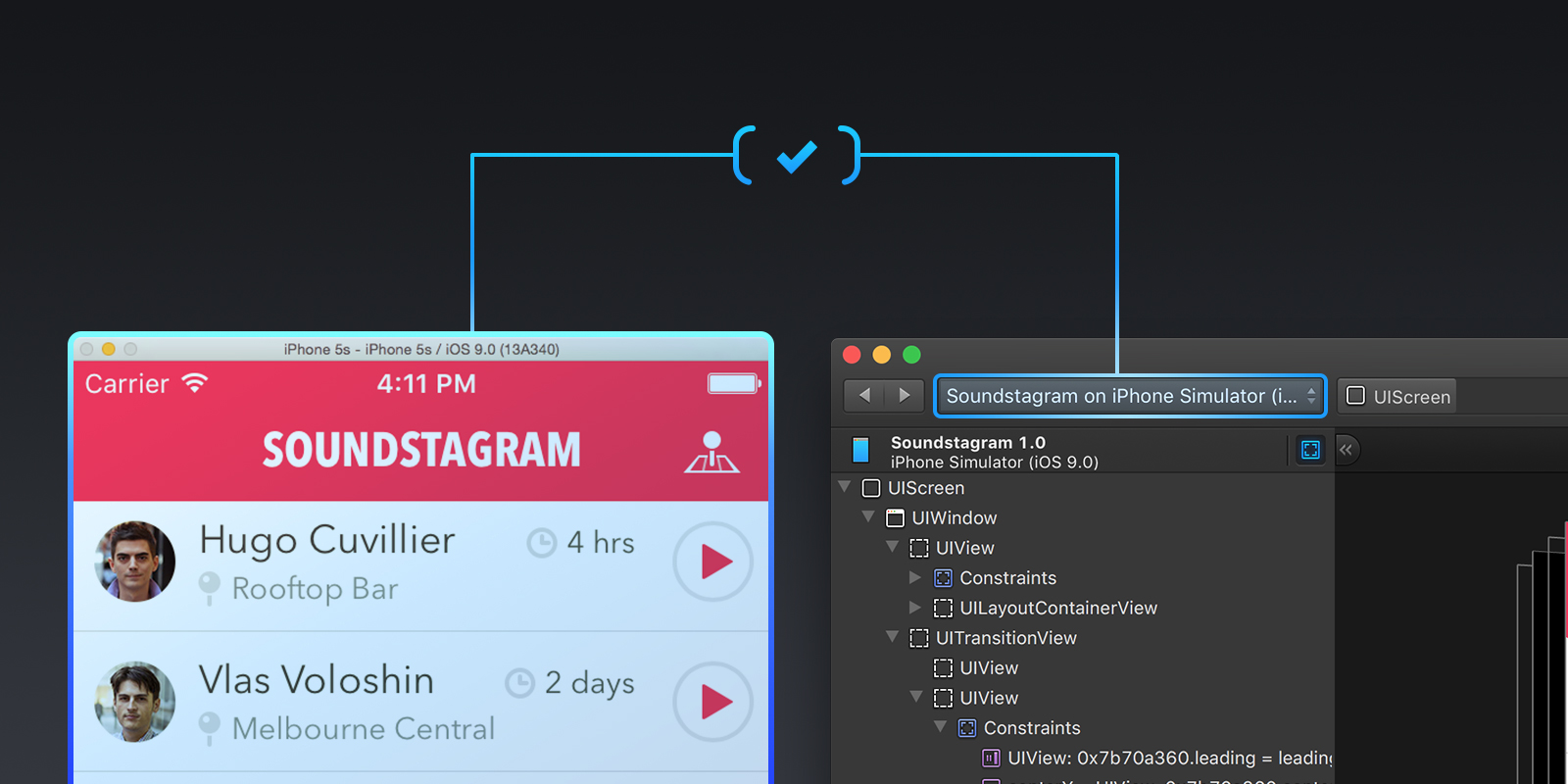Click the blue icon of the first Constraints row
Viewport: 1568px width, 784px height.
click(943, 578)
